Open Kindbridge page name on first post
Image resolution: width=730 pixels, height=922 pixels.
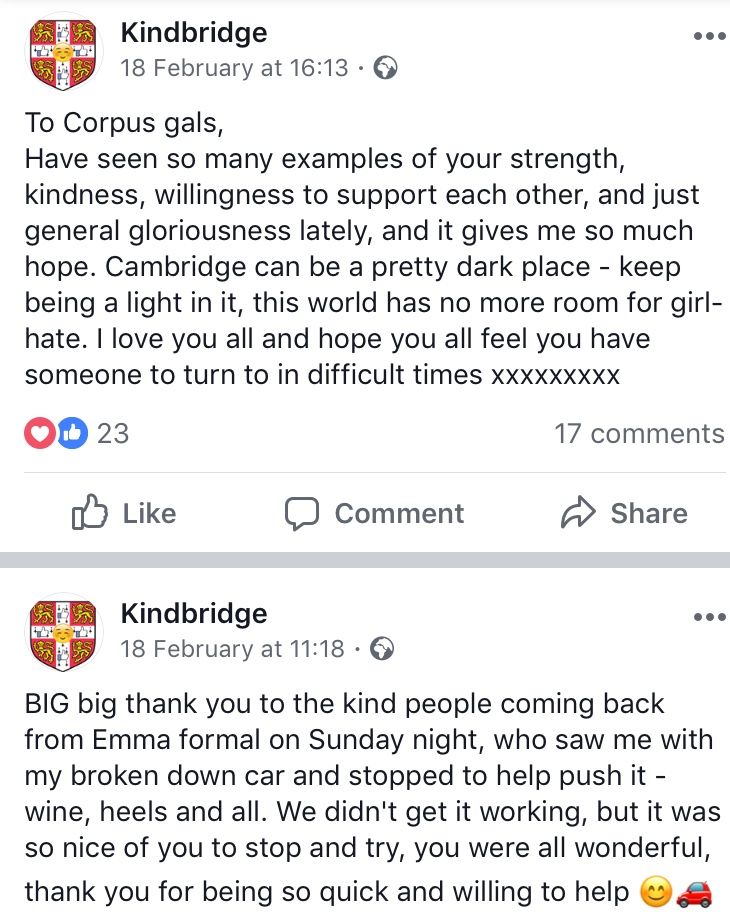tap(194, 32)
